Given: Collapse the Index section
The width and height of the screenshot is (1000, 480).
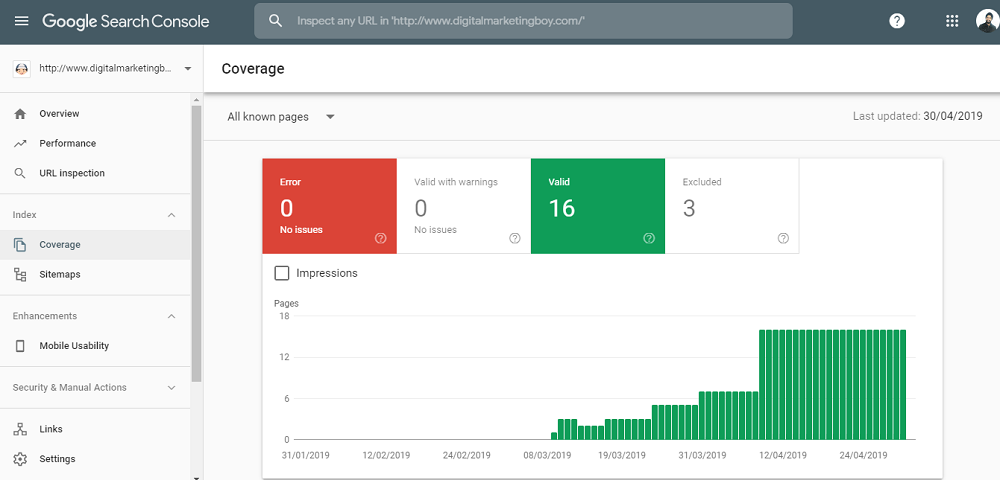Looking at the screenshot, I should pos(171,215).
